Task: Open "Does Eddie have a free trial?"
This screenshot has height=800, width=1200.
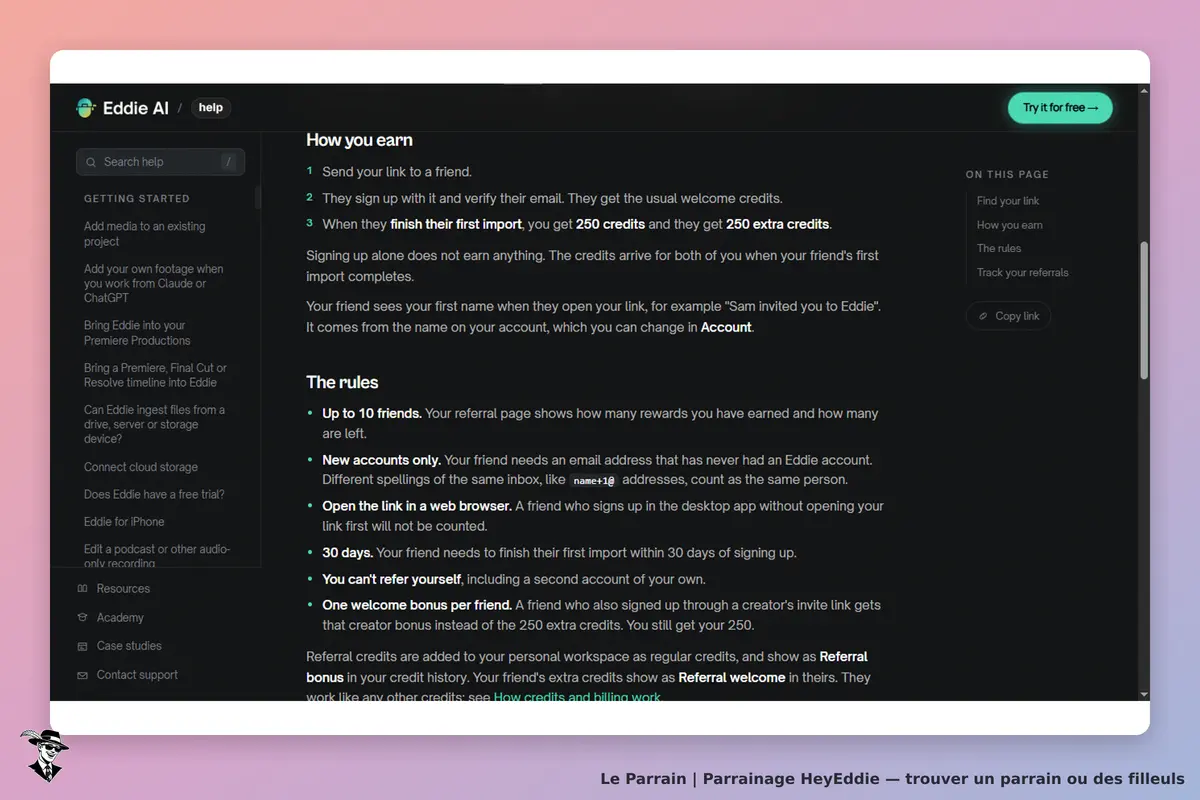Action: point(154,494)
